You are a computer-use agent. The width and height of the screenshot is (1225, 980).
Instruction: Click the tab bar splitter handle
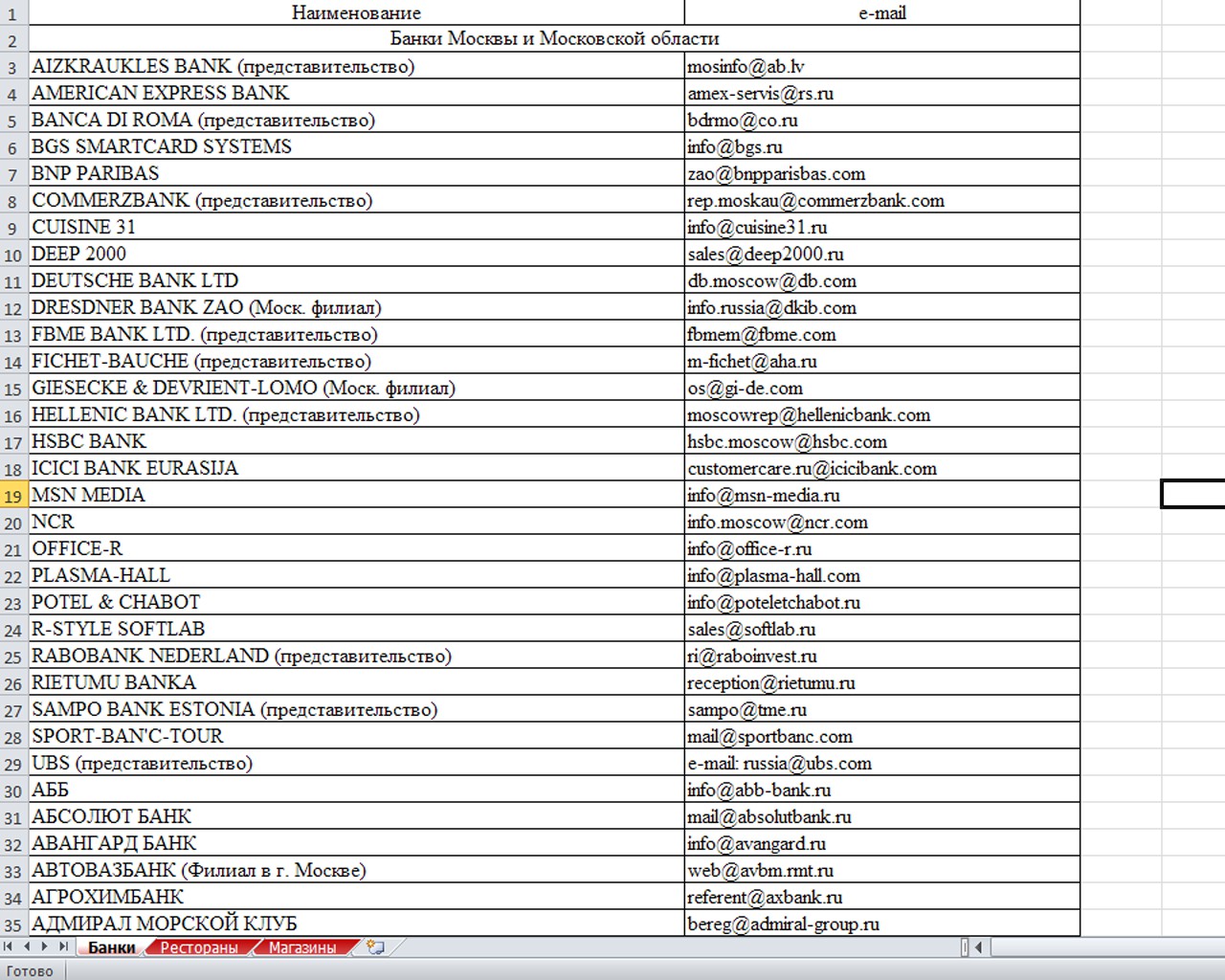coord(964,947)
